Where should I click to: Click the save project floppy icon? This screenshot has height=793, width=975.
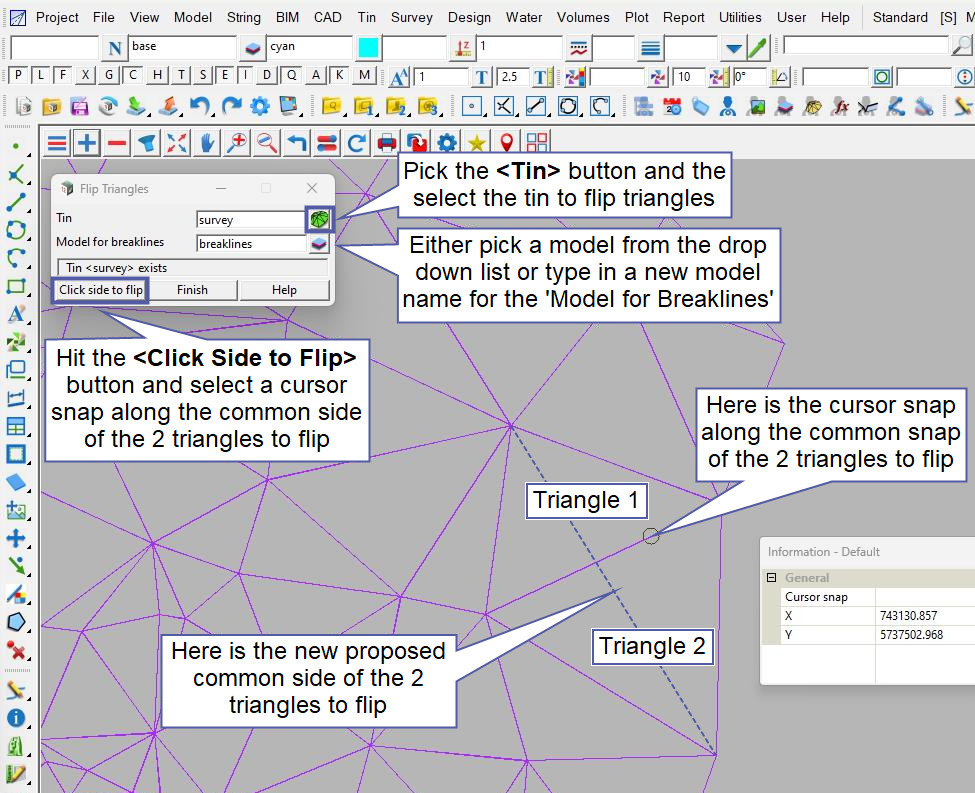79,106
